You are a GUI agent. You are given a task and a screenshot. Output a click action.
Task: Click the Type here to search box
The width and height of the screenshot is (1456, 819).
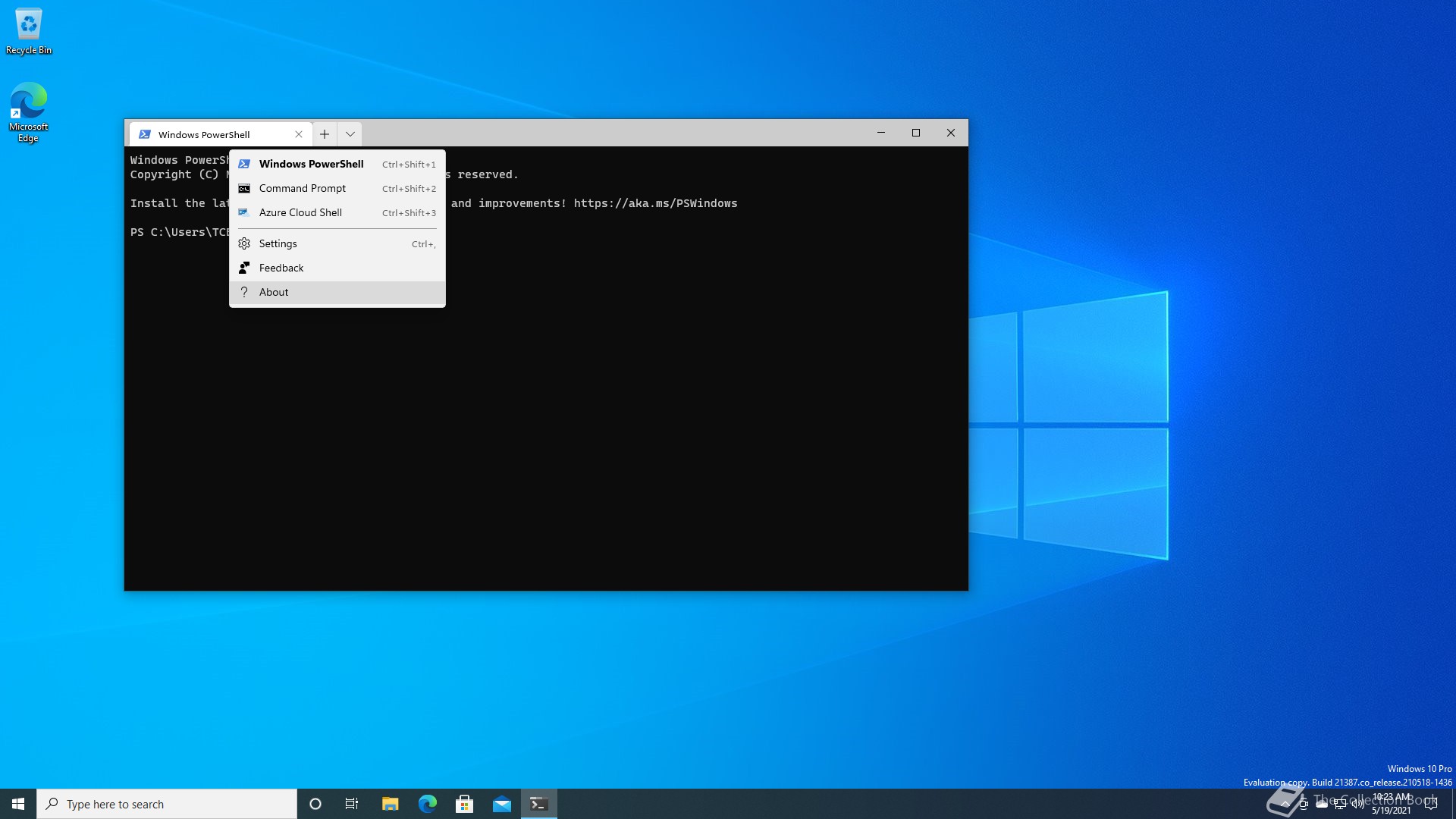(x=167, y=804)
